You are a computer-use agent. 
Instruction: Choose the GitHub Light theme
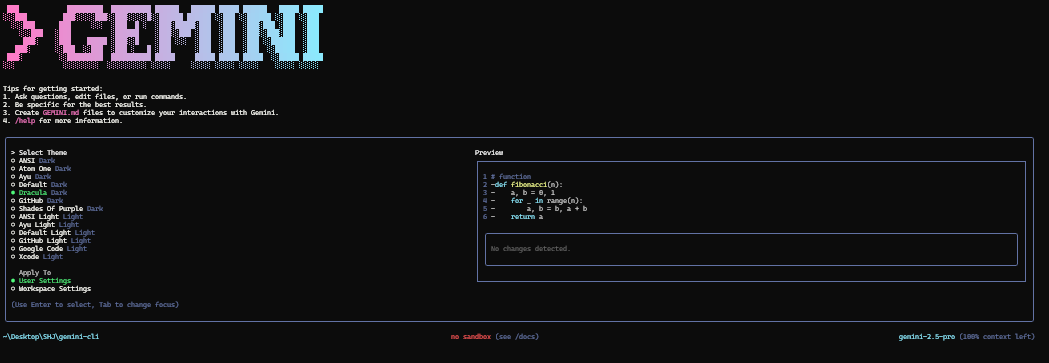pos(51,241)
